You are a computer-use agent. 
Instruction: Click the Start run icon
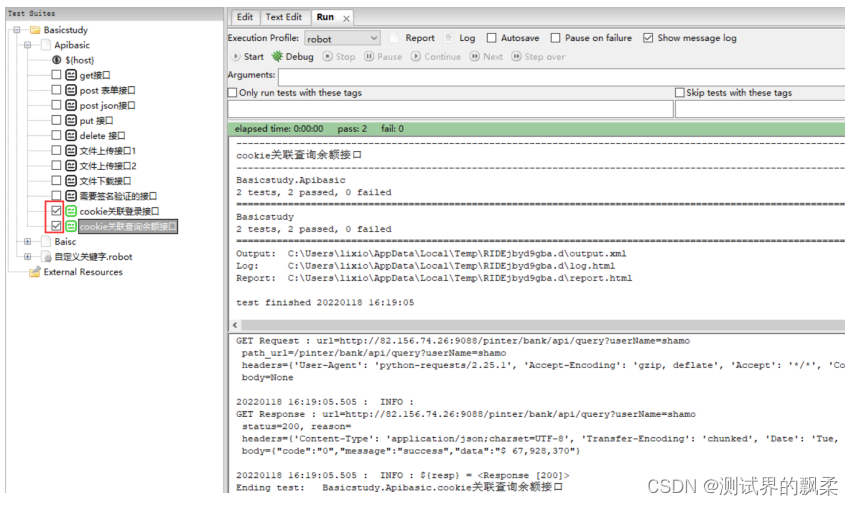pyautogui.click(x=236, y=56)
